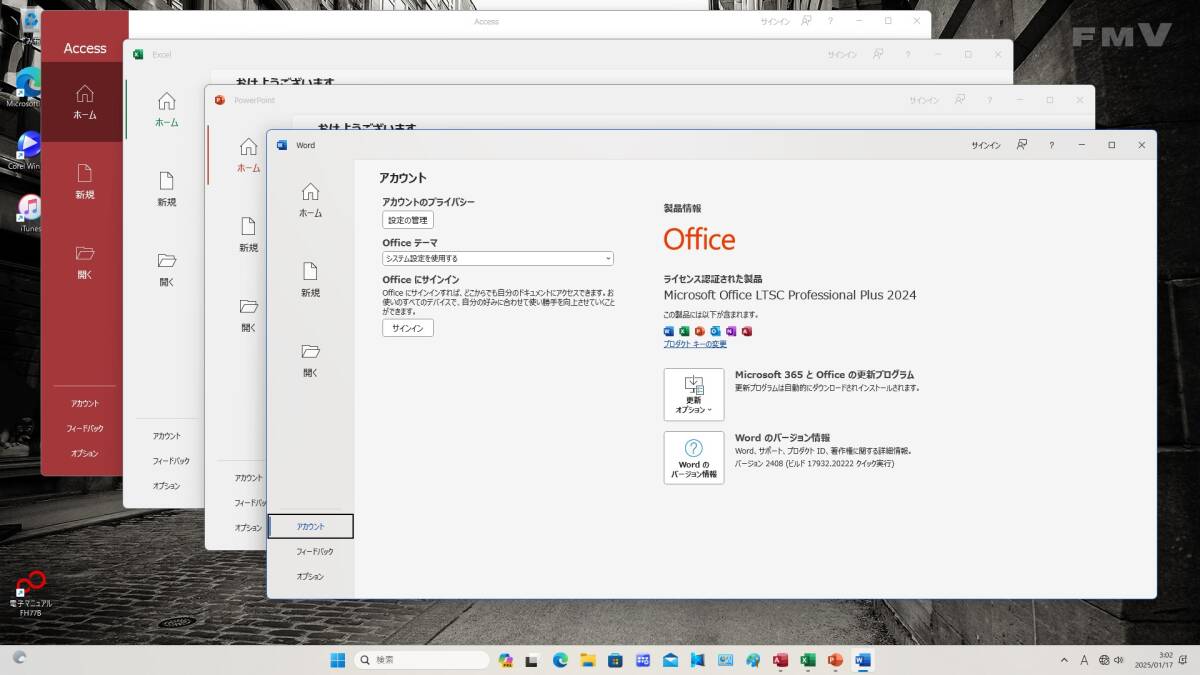Click 設定の管理 button
Screen dimensions: 1200x675
coord(408,220)
